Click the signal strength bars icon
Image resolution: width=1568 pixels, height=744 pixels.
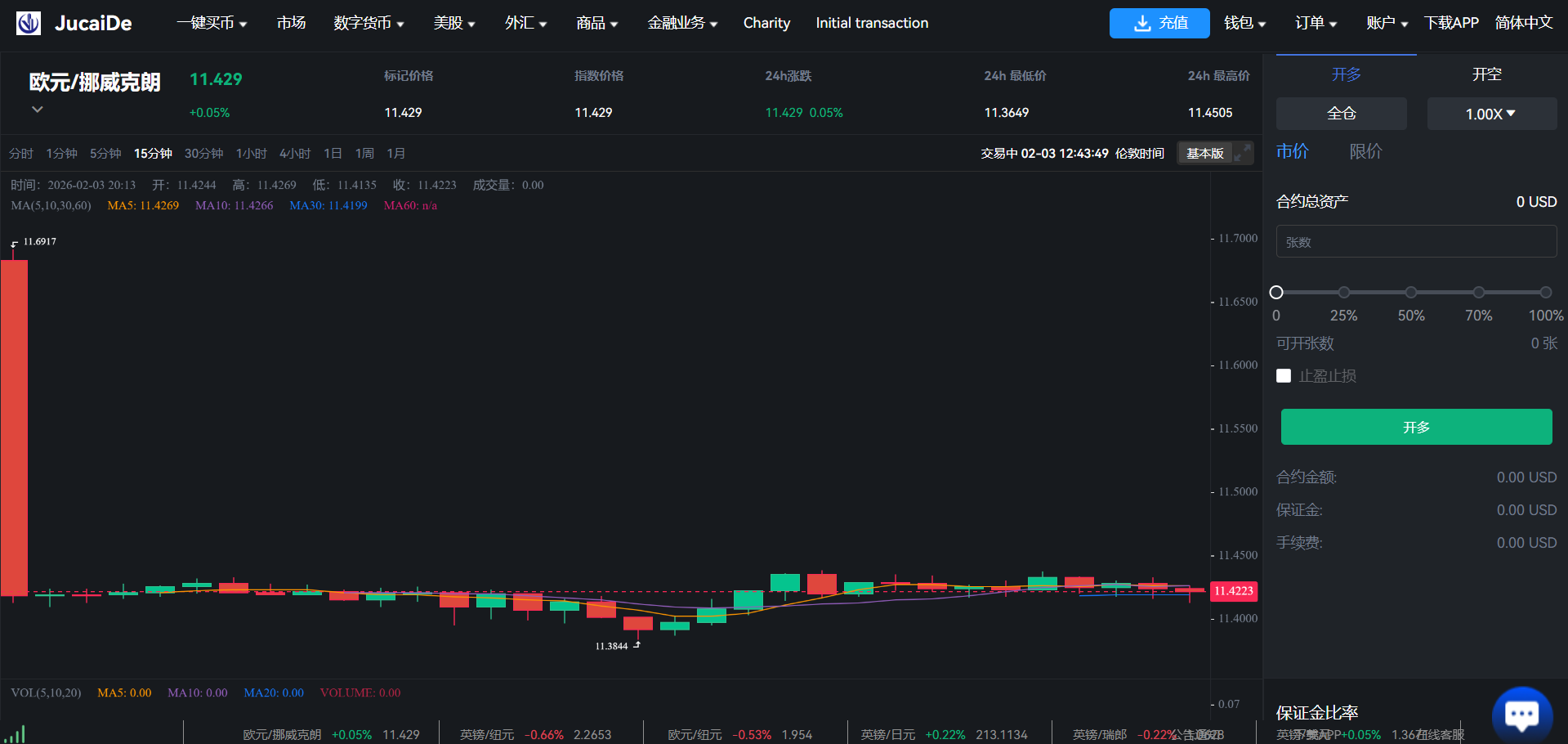click(x=15, y=733)
